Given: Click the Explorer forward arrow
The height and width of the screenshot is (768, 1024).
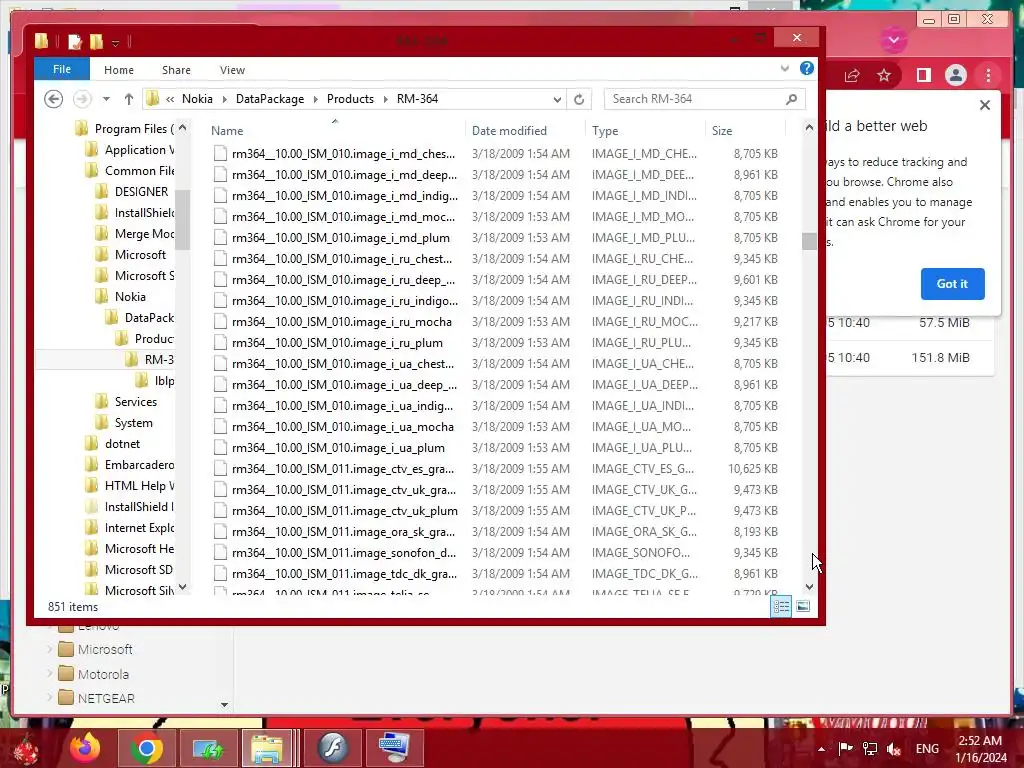Looking at the screenshot, I should [x=82, y=99].
